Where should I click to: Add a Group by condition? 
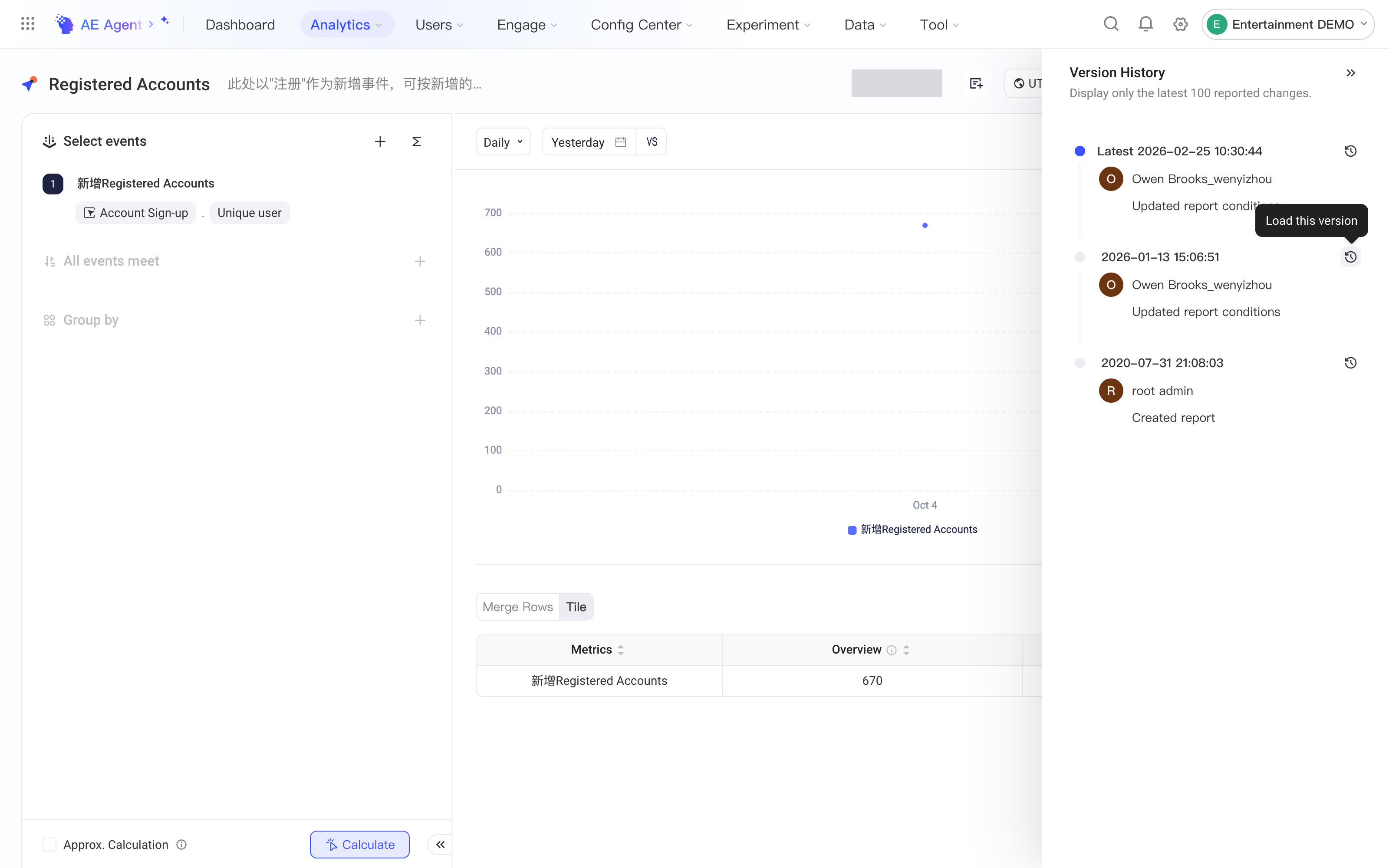coord(420,320)
